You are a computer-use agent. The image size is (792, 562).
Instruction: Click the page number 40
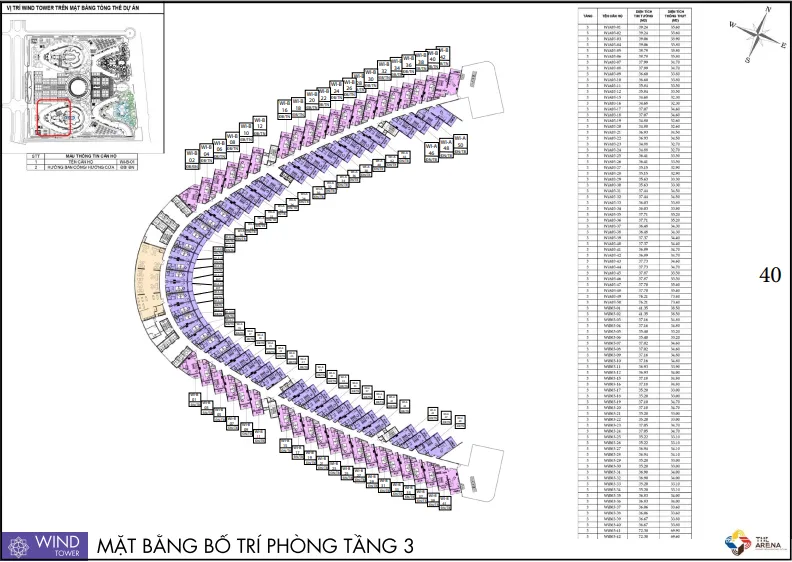[770, 275]
